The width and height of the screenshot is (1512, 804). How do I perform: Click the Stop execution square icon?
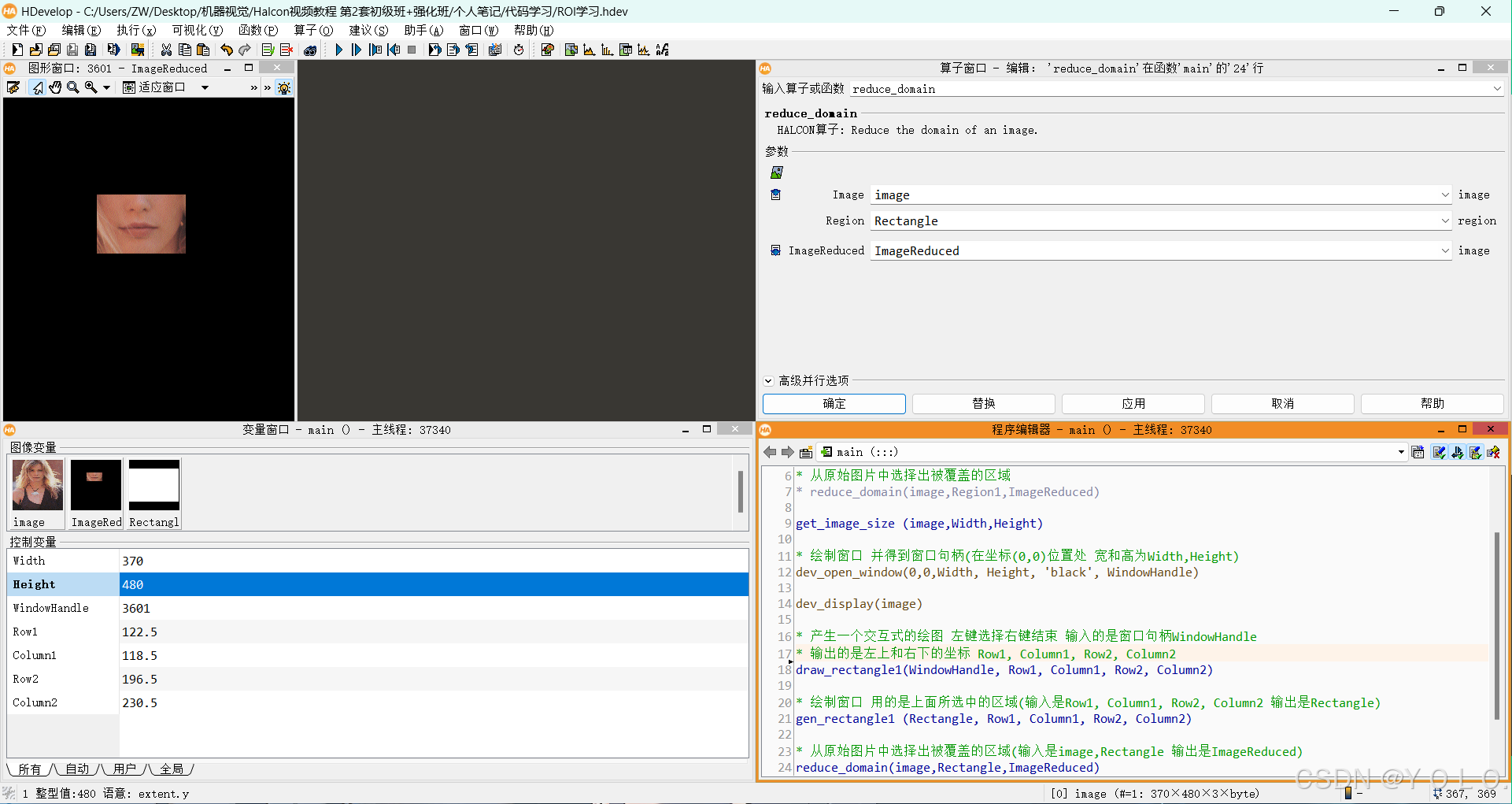point(412,50)
